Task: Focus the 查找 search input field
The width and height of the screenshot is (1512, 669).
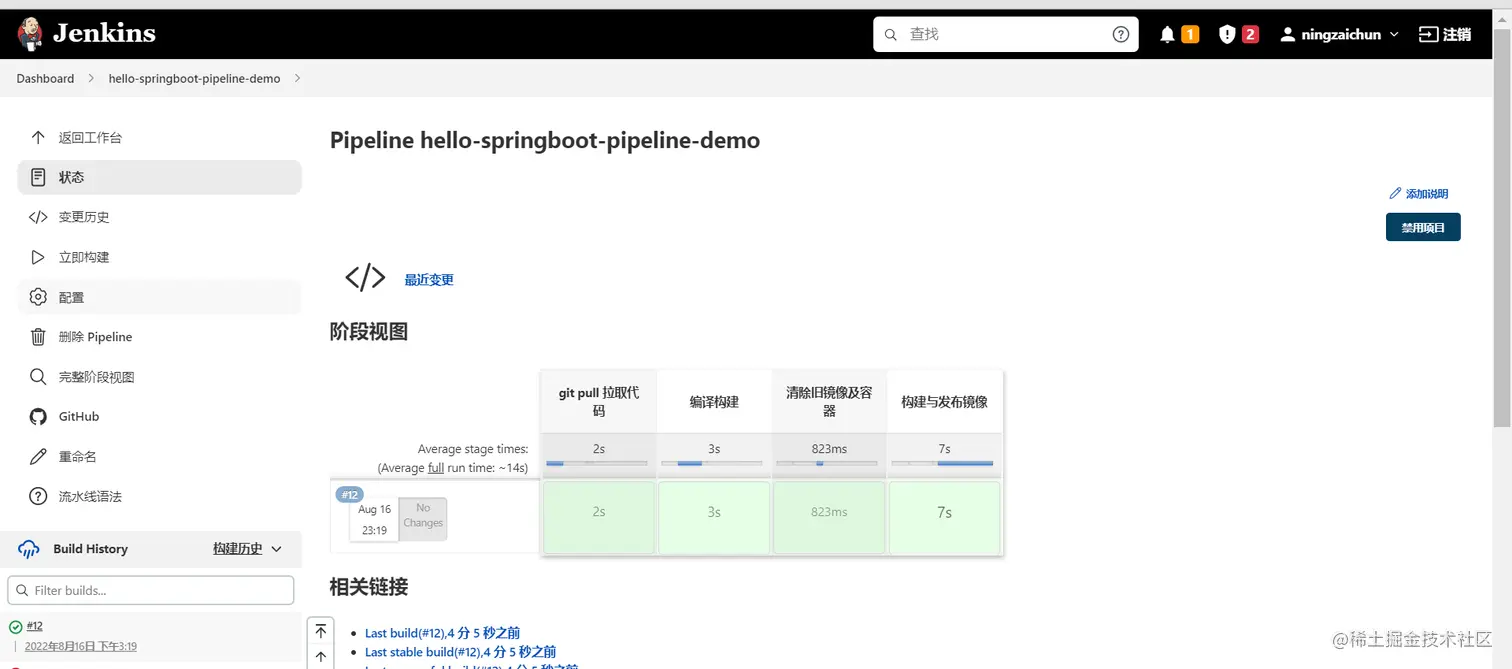Action: [x=1005, y=34]
